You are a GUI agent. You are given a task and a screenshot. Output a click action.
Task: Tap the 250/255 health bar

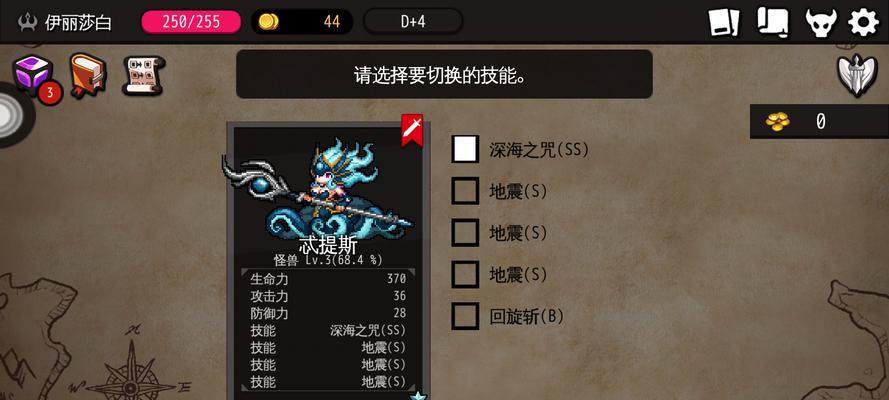(191, 22)
